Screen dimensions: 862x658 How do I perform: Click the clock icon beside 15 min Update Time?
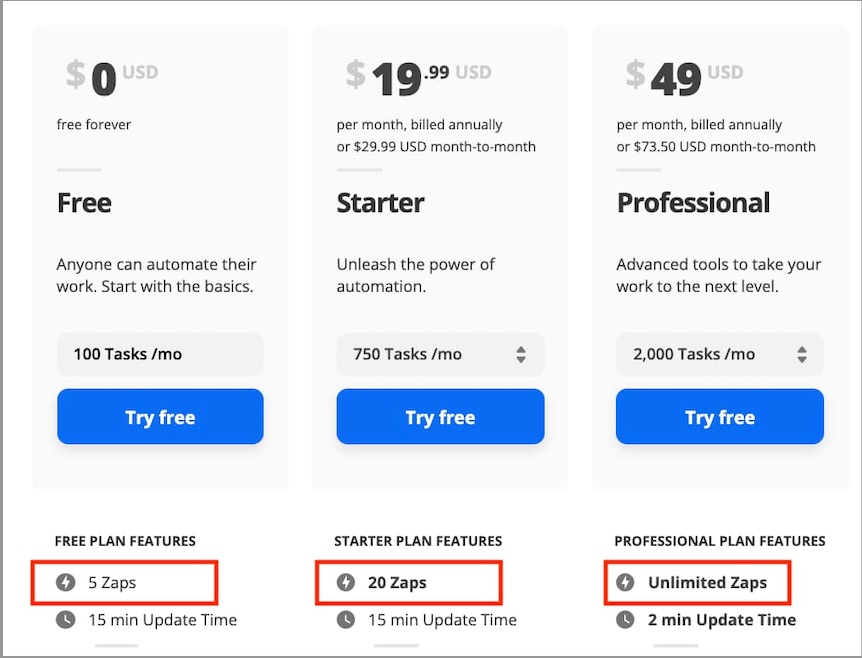tap(66, 620)
